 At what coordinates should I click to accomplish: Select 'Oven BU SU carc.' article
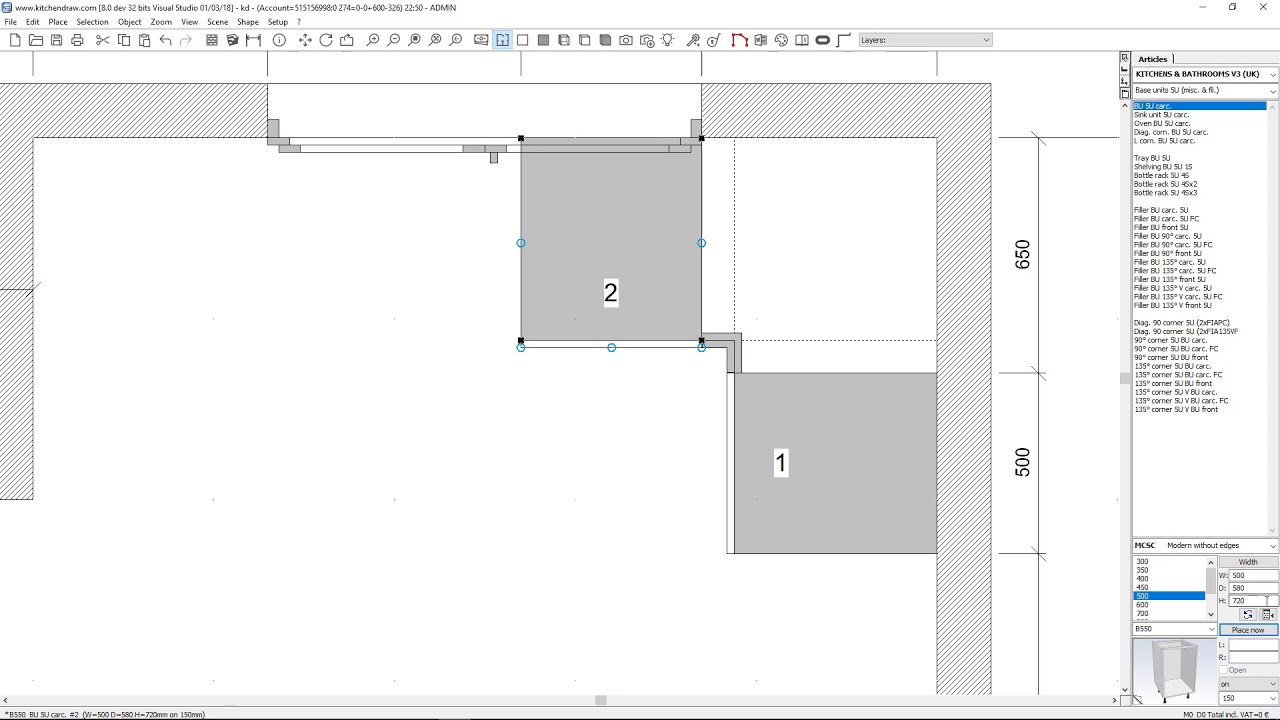pyautogui.click(x=1162, y=123)
